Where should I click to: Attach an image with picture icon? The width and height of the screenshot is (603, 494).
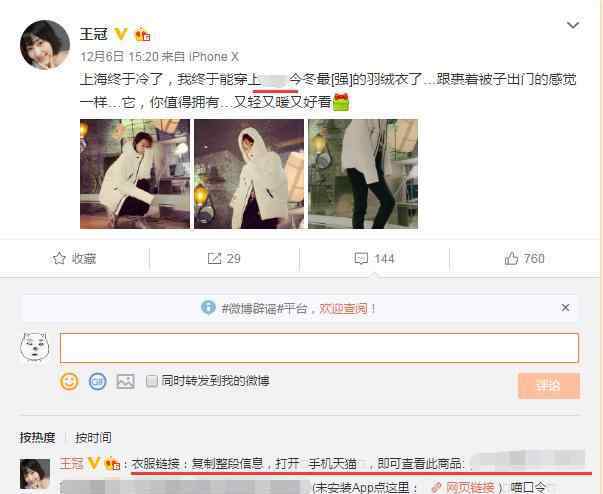point(125,381)
